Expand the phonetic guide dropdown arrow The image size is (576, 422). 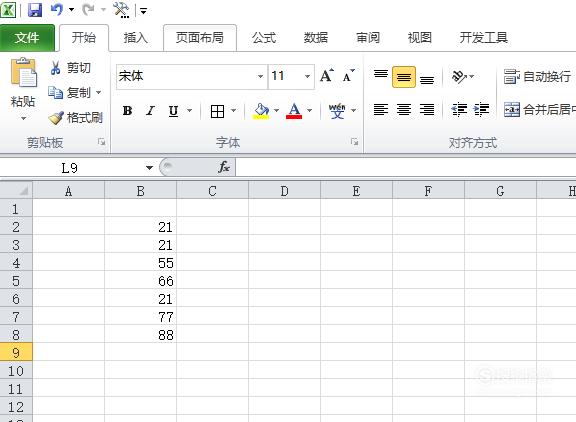coord(353,110)
